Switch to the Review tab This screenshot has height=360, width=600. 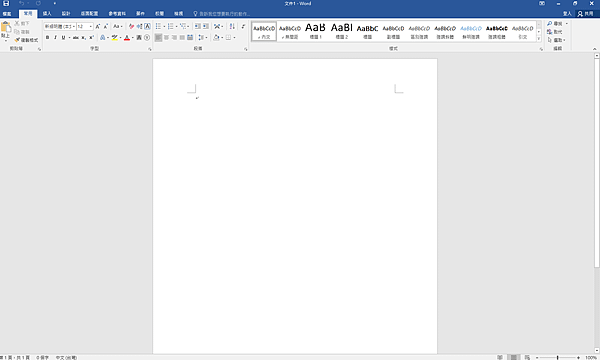[x=159, y=14]
